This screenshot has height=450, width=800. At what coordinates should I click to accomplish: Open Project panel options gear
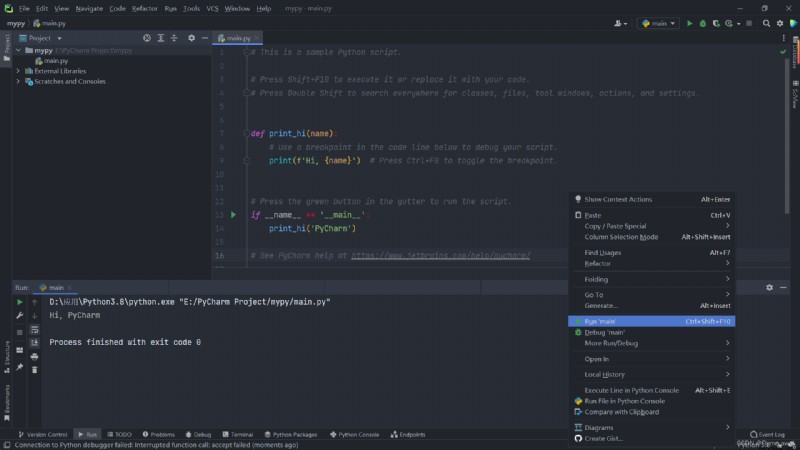191,38
